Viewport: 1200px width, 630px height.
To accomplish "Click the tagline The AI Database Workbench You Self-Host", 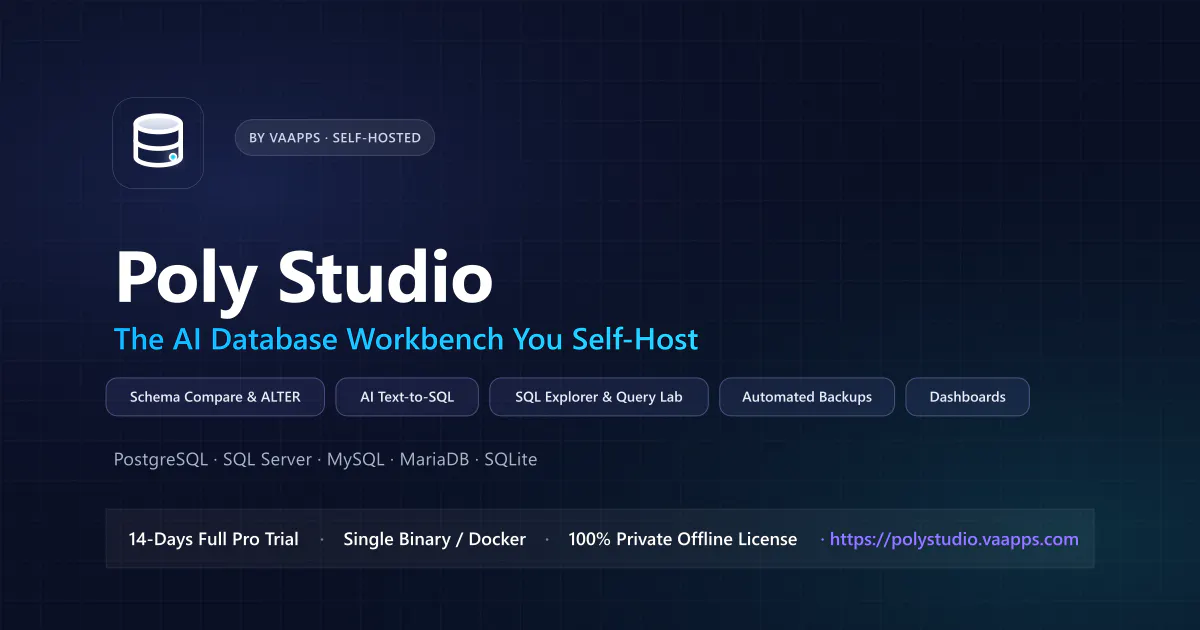I will pos(406,339).
